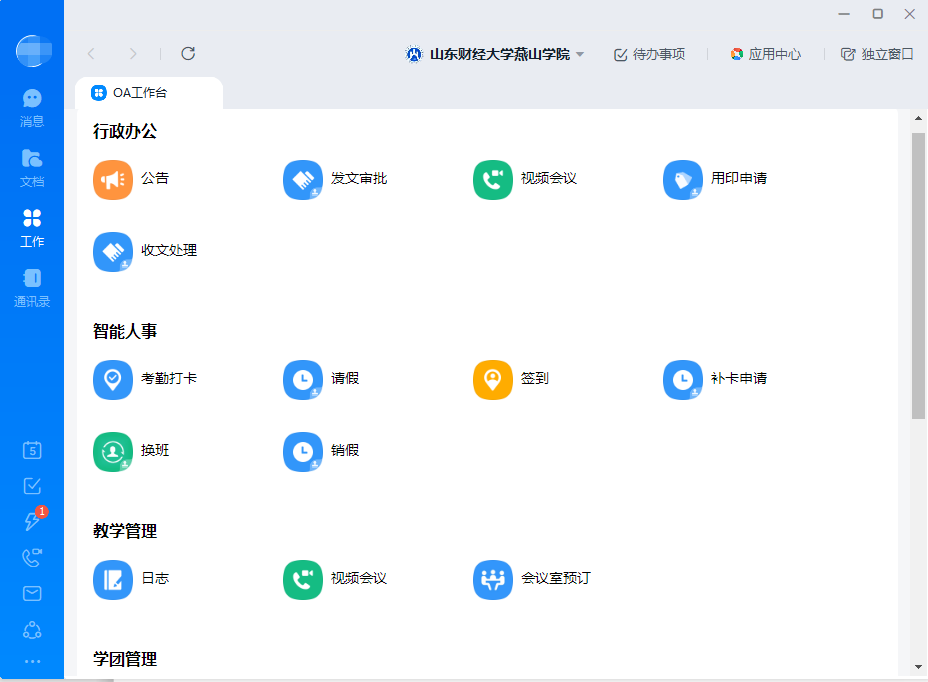Open 待办事项 to-do items
This screenshot has width=928, height=682.
click(649, 54)
